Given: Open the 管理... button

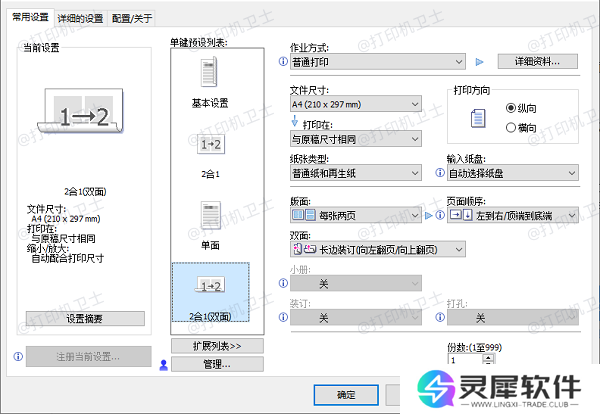Looking at the screenshot, I should (217, 365).
